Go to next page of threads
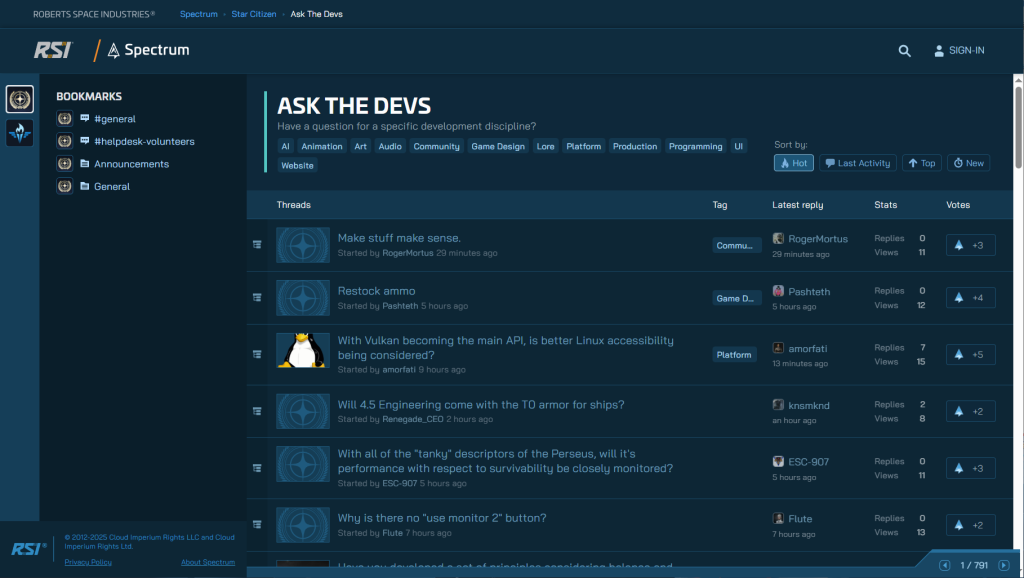The height and width of the screenshot is (578, 1024). coord(1003,565)
